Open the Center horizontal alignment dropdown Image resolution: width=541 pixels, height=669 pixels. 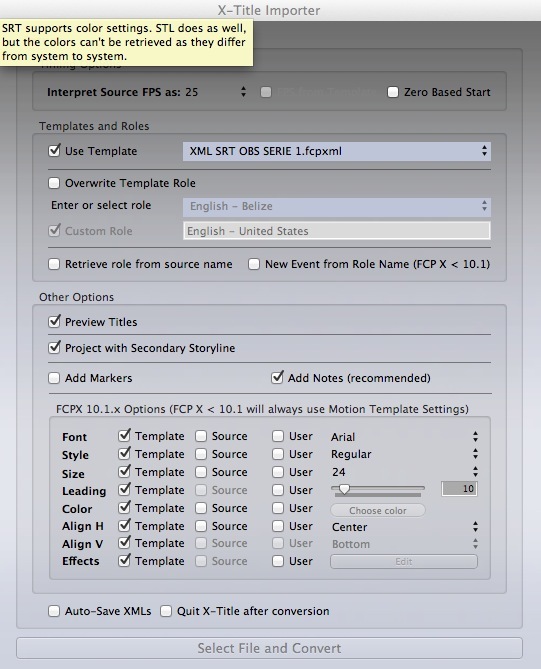[x=404, y=527]
